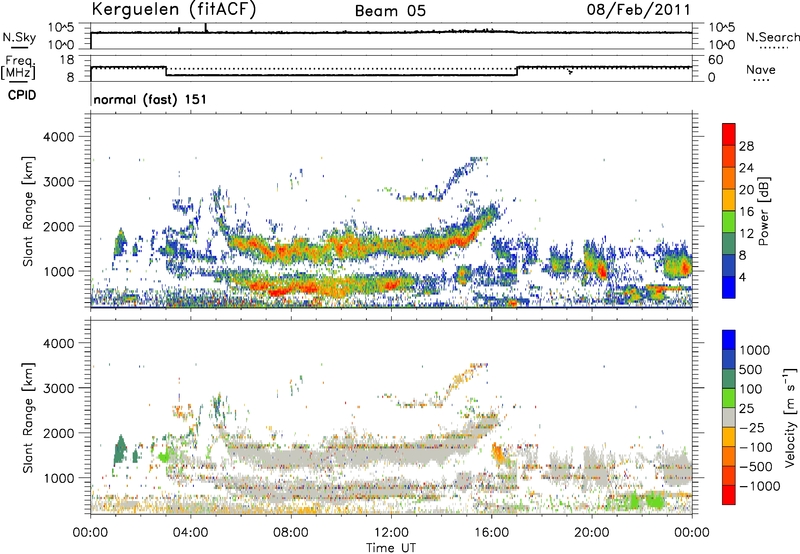This screenshot has width=800, height=554.
Task: Click the "N.Search" legend label
Action: click(772, 37)
